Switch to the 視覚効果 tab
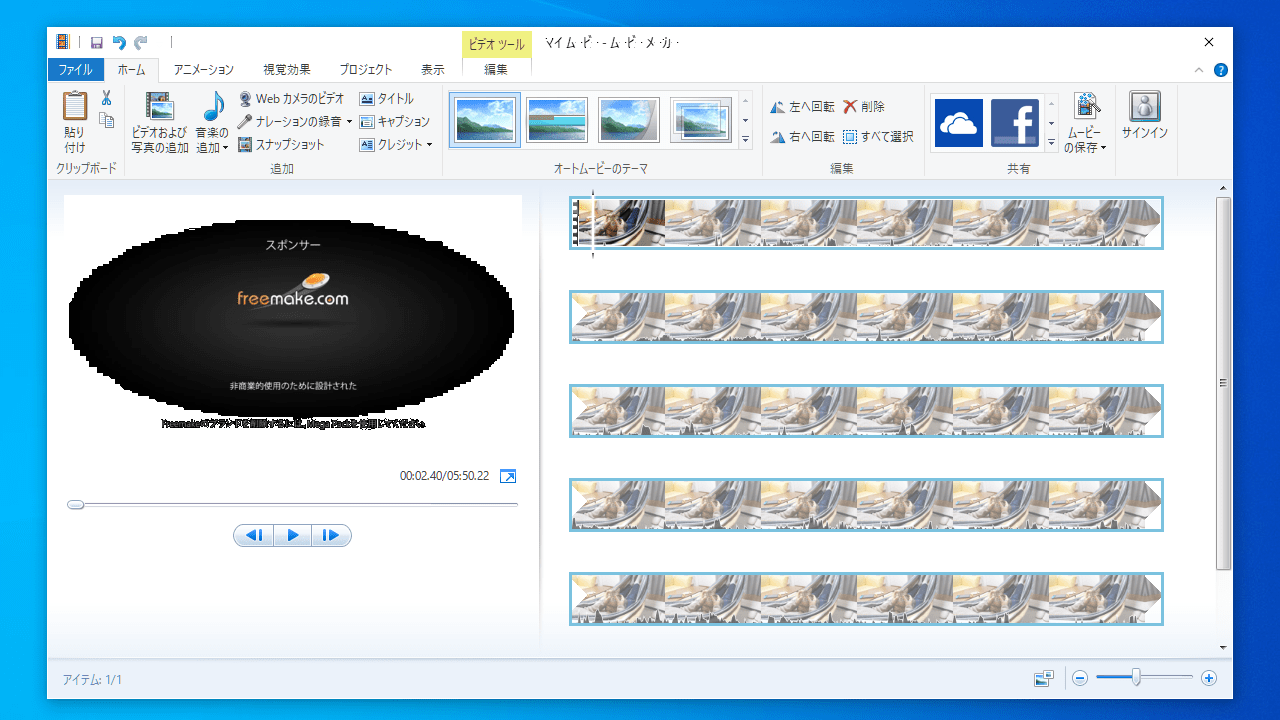The width and height of the screenshot is (1280, 720). 287,70
